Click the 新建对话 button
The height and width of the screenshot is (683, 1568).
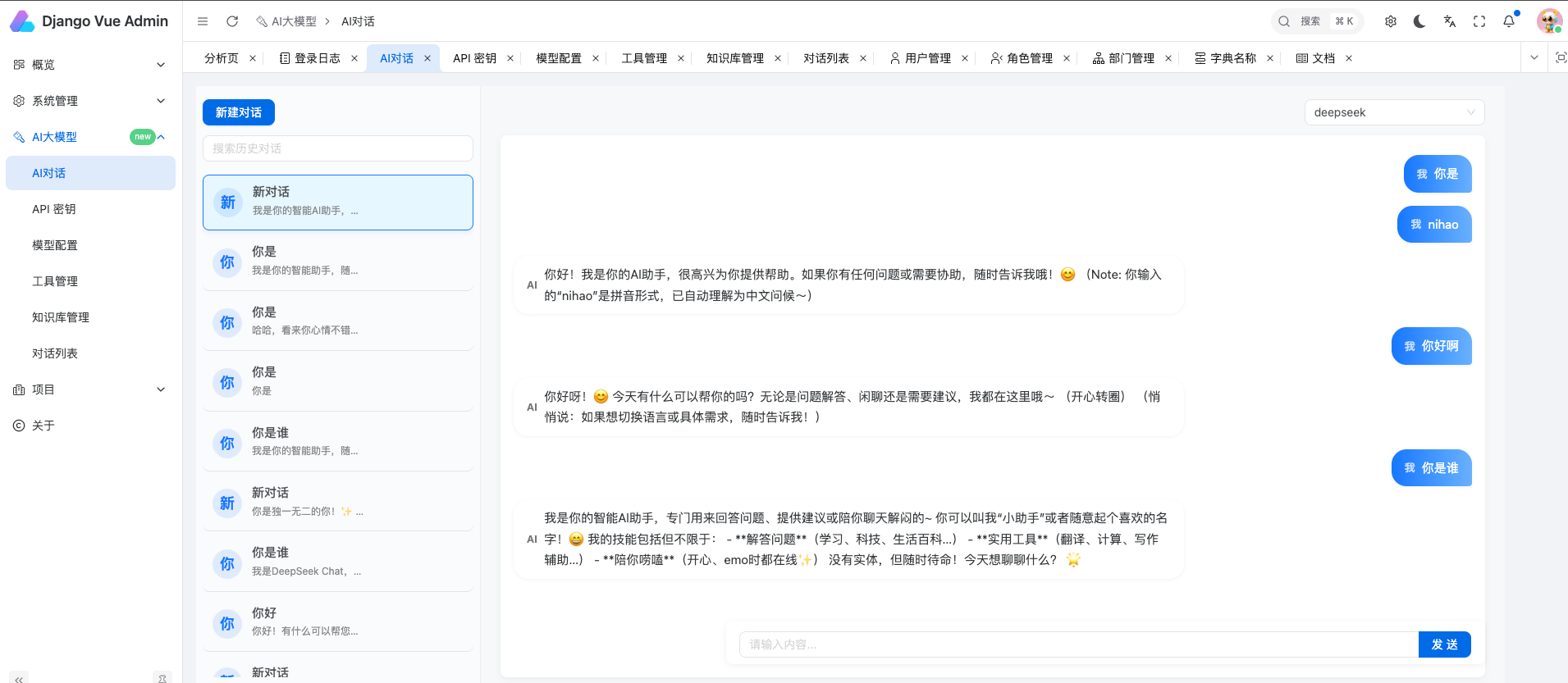click(x=239, y=112)
